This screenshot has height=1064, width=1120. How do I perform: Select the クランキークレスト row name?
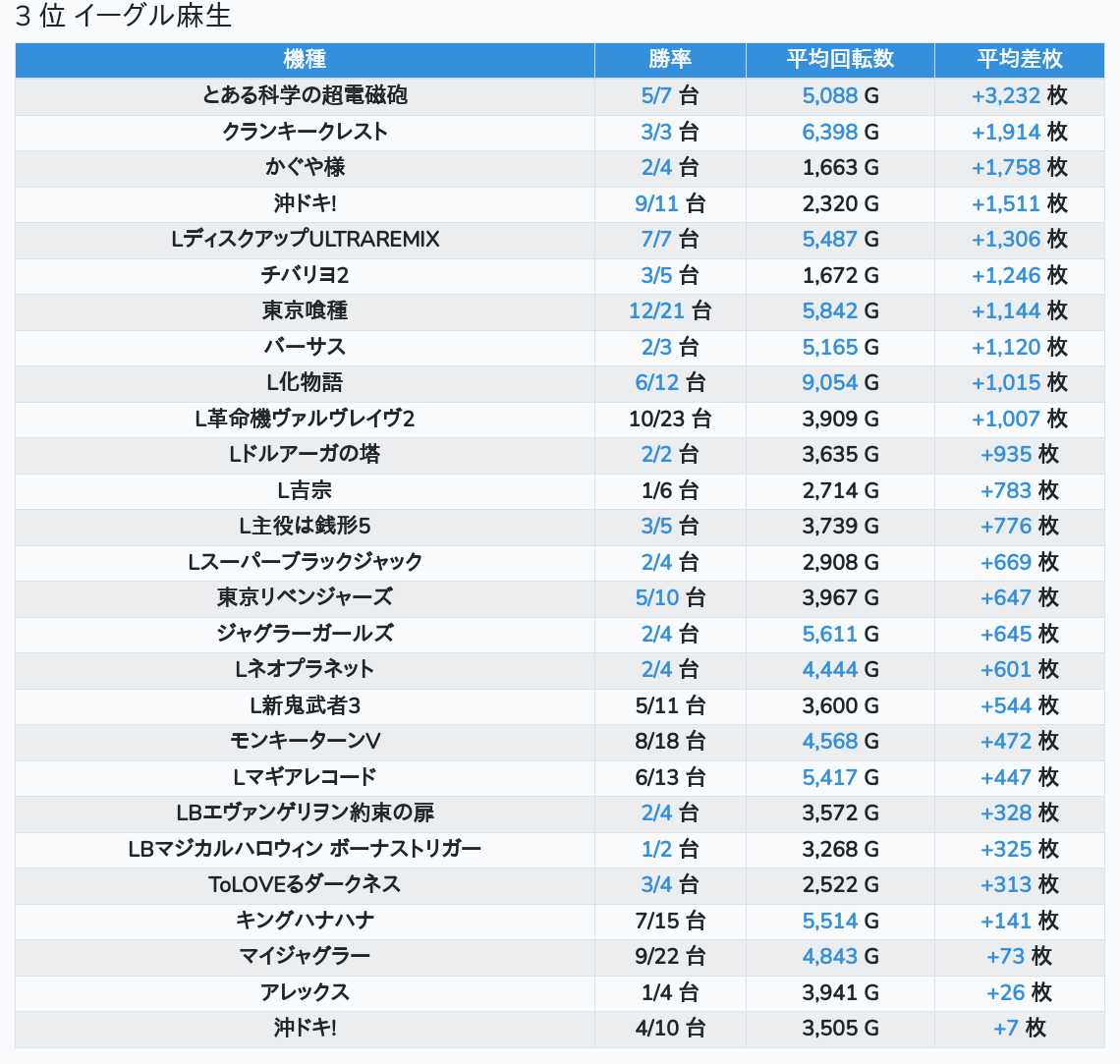coord(305,132)
